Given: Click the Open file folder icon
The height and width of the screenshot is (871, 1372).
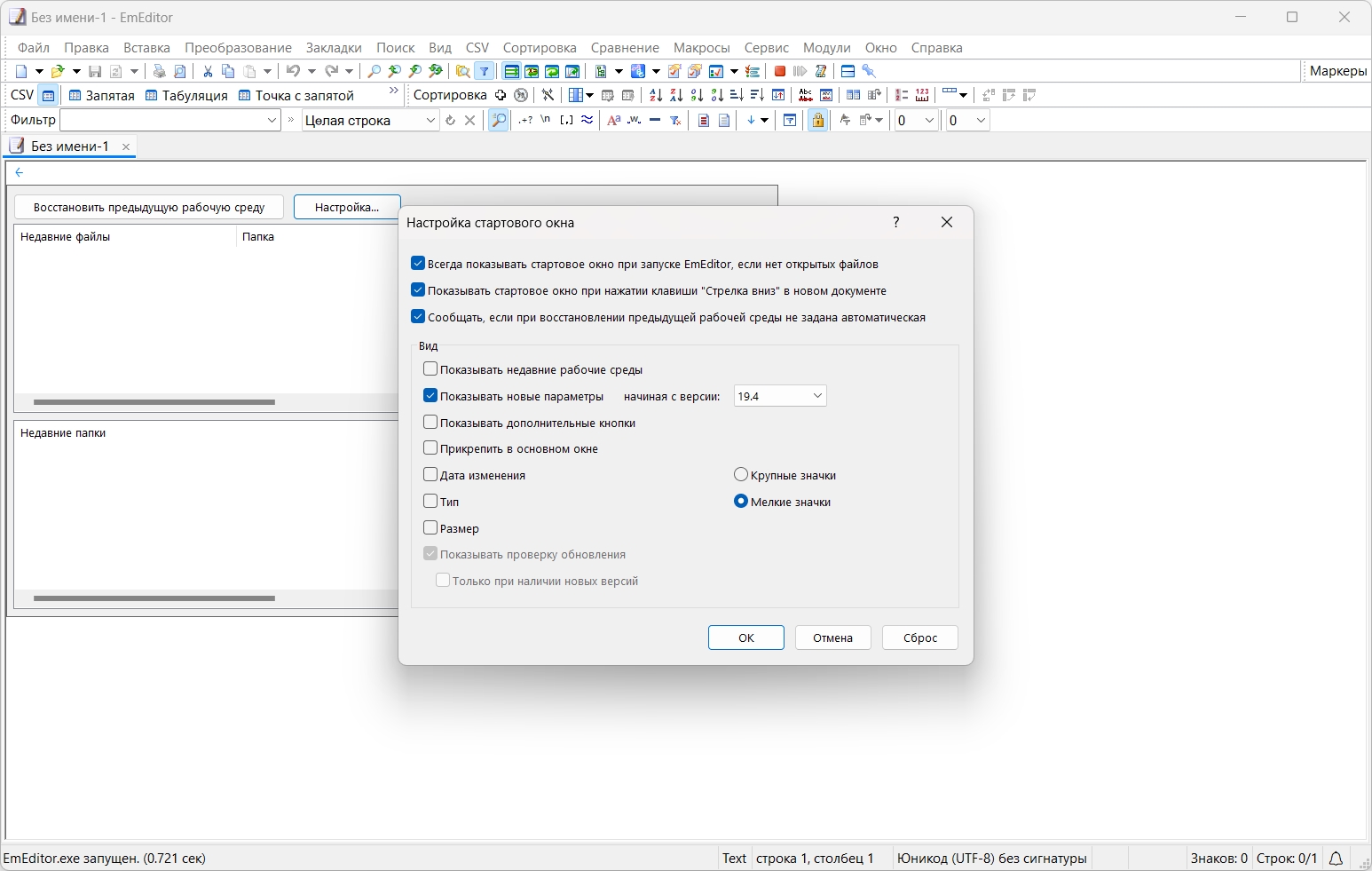Looking at the screenshot, I should click(58, 71).
